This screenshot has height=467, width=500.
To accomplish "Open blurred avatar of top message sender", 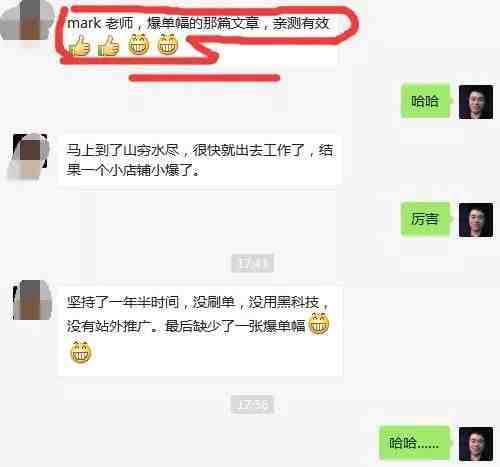I will coord(27,20).
